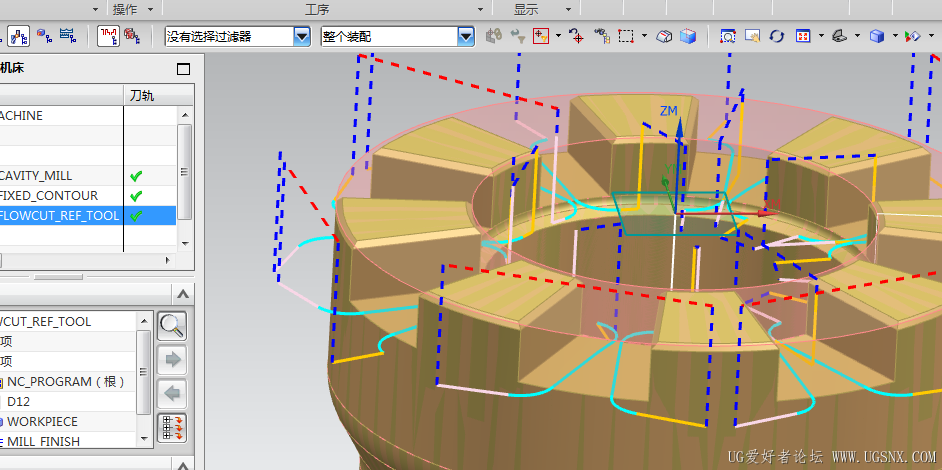Click the dependencies list scrollbar down arrow

144,439
